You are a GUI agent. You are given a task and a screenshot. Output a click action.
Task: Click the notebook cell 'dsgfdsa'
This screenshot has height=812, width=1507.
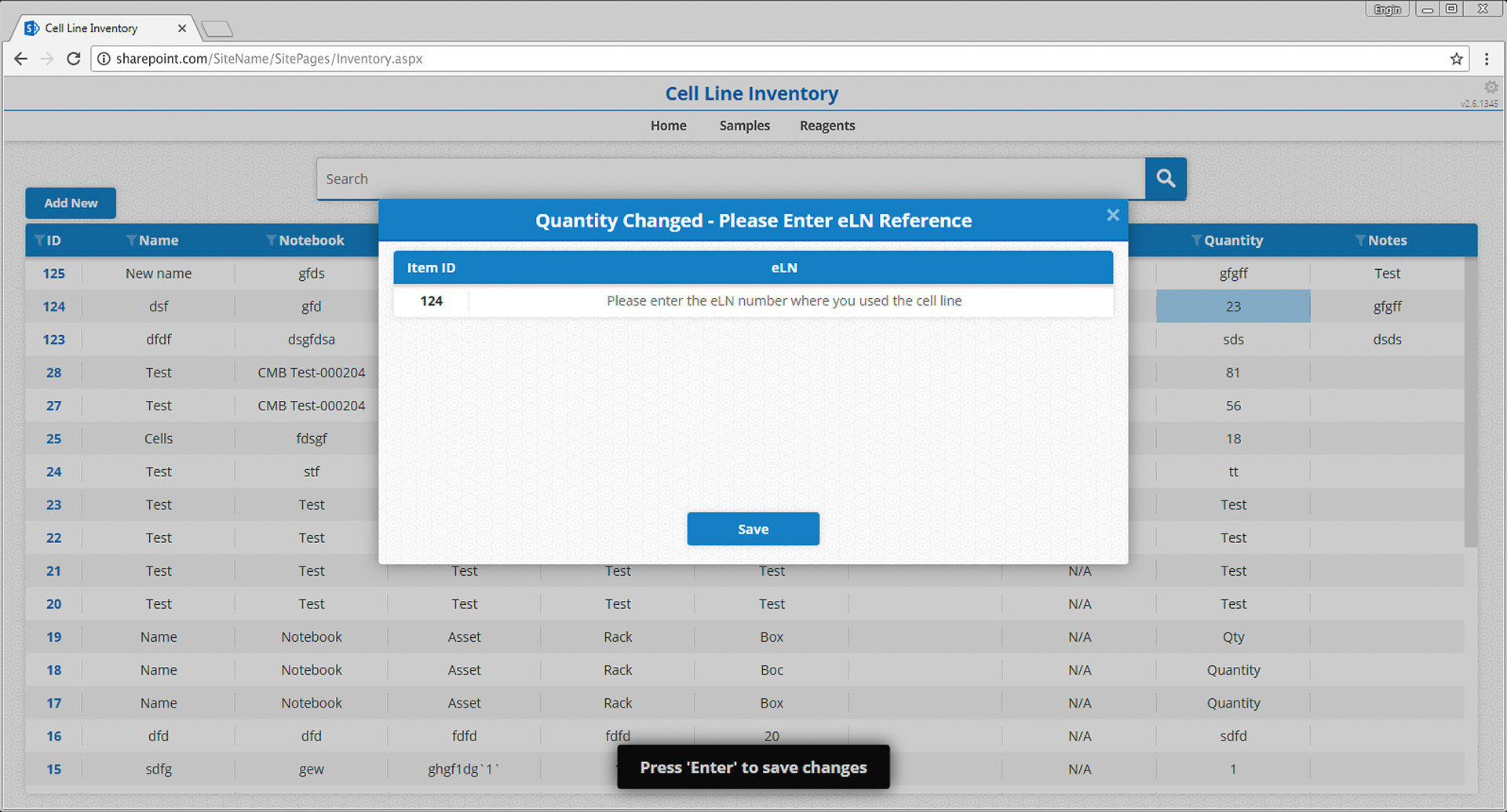click(312, 340)
